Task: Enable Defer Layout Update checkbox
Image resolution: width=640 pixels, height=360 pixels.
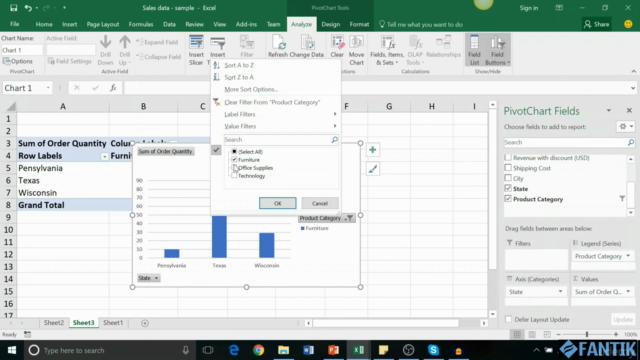Action: pos(508,319)
